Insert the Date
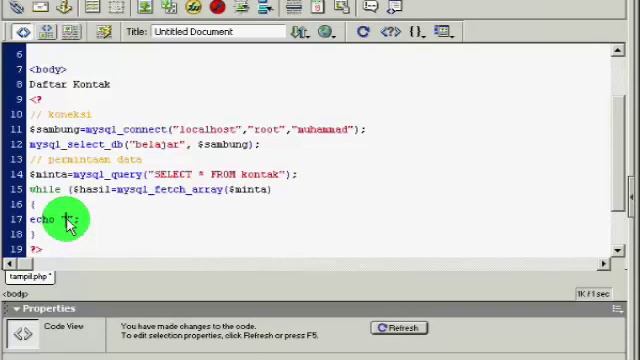 tap(318, 7)
